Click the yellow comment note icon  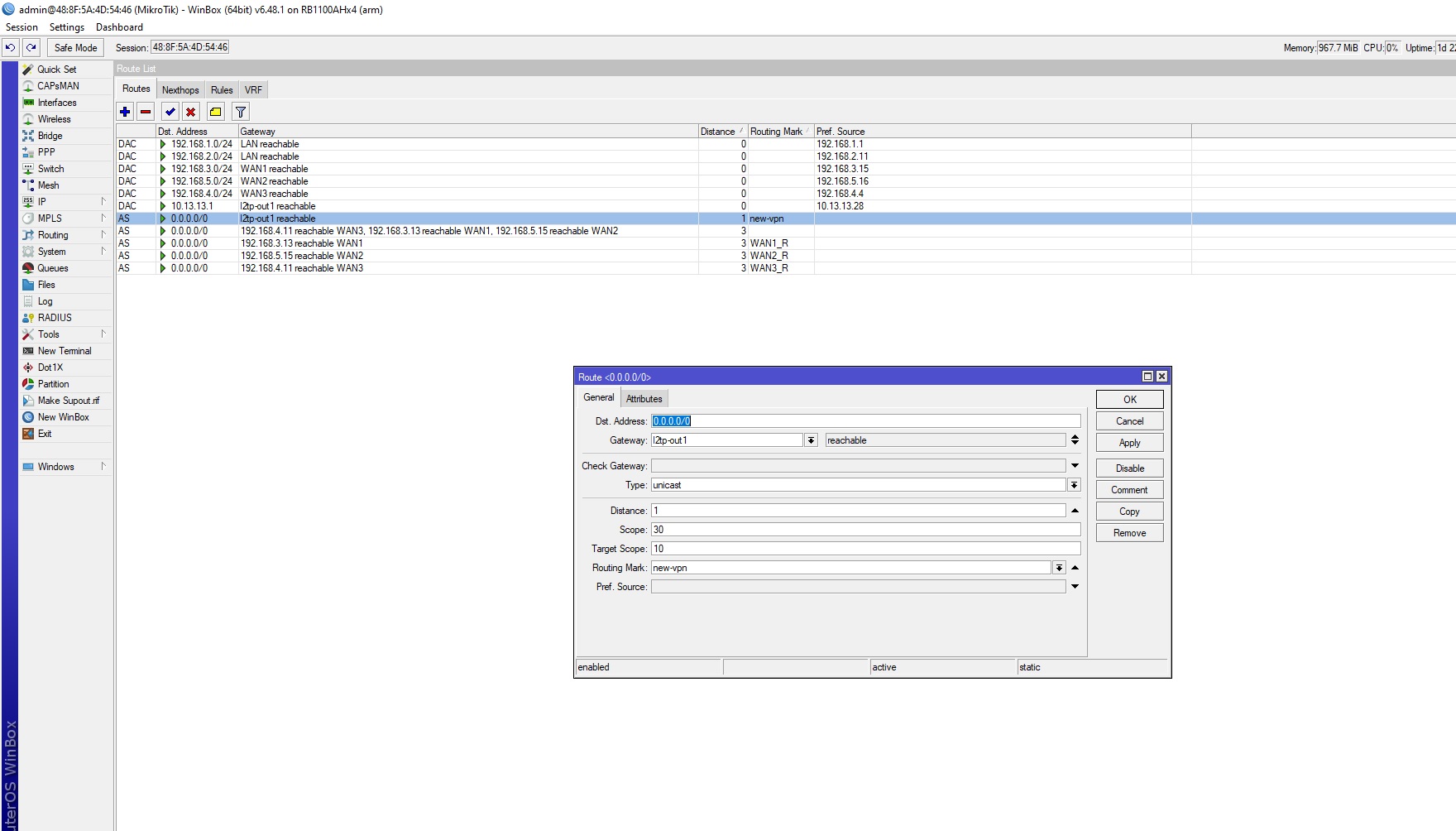click(216, 112)
